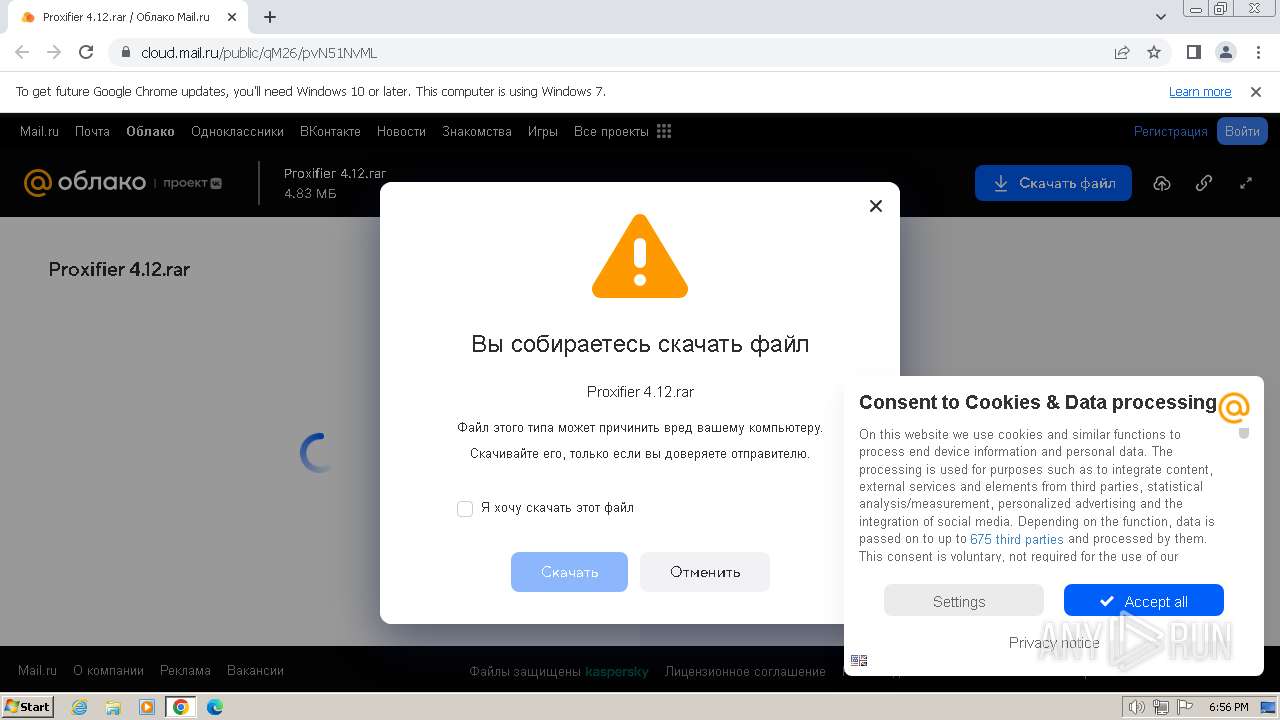Click the Войти login button
Viewport: 1280px width, 720px height.
(x=1242, y=131)
